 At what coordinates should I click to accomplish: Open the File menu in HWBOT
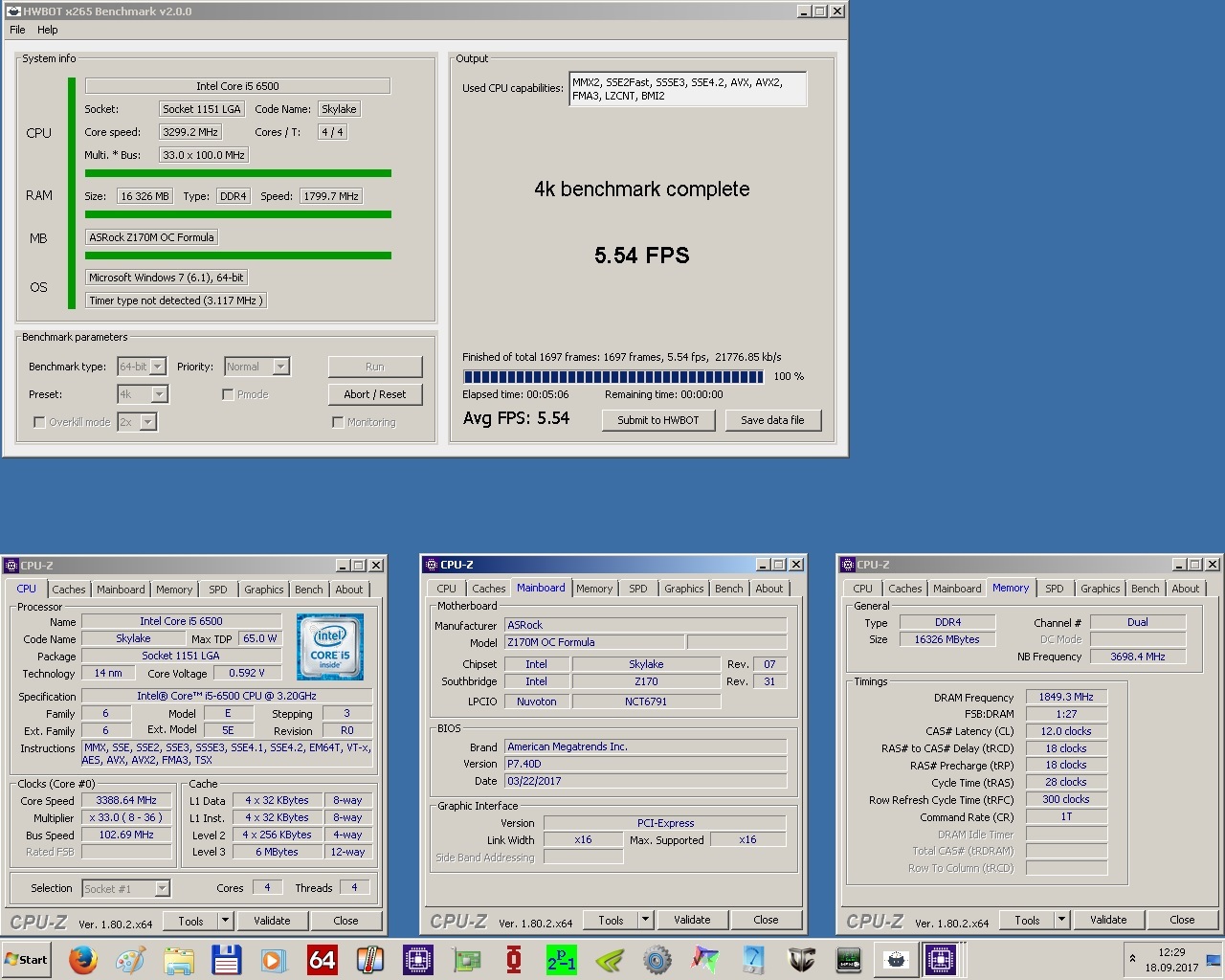pos(17,30)
